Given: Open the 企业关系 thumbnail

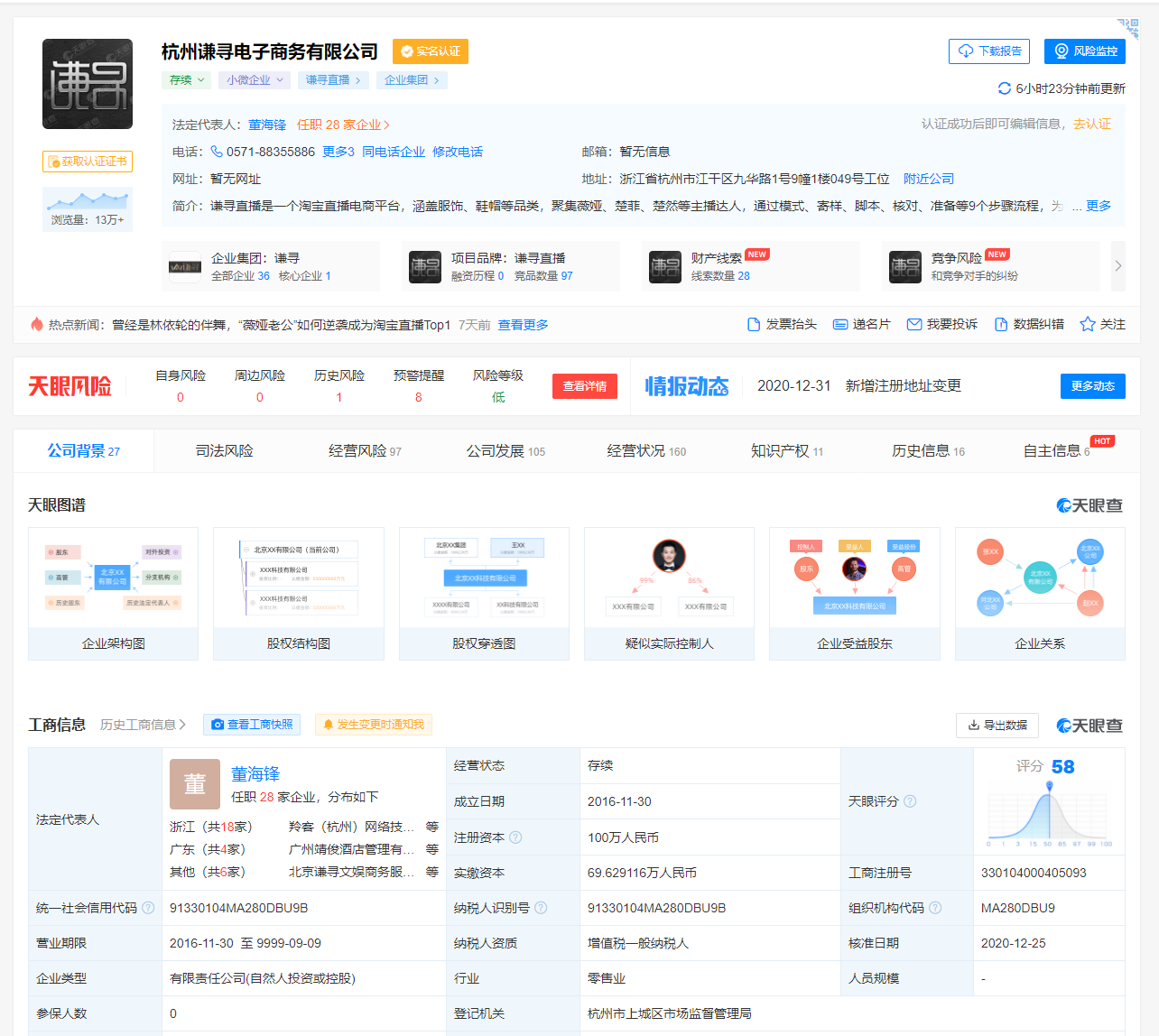Looking at the screenshot, I should [1040, 594].
